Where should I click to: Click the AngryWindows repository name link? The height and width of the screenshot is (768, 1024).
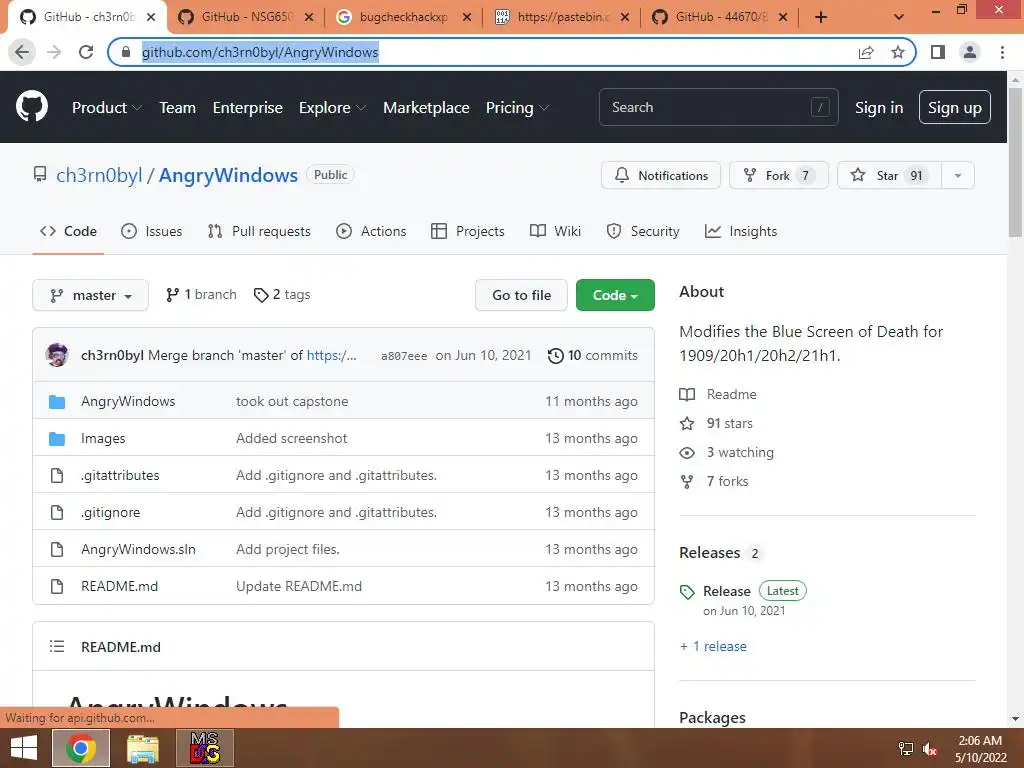(228, 175)
